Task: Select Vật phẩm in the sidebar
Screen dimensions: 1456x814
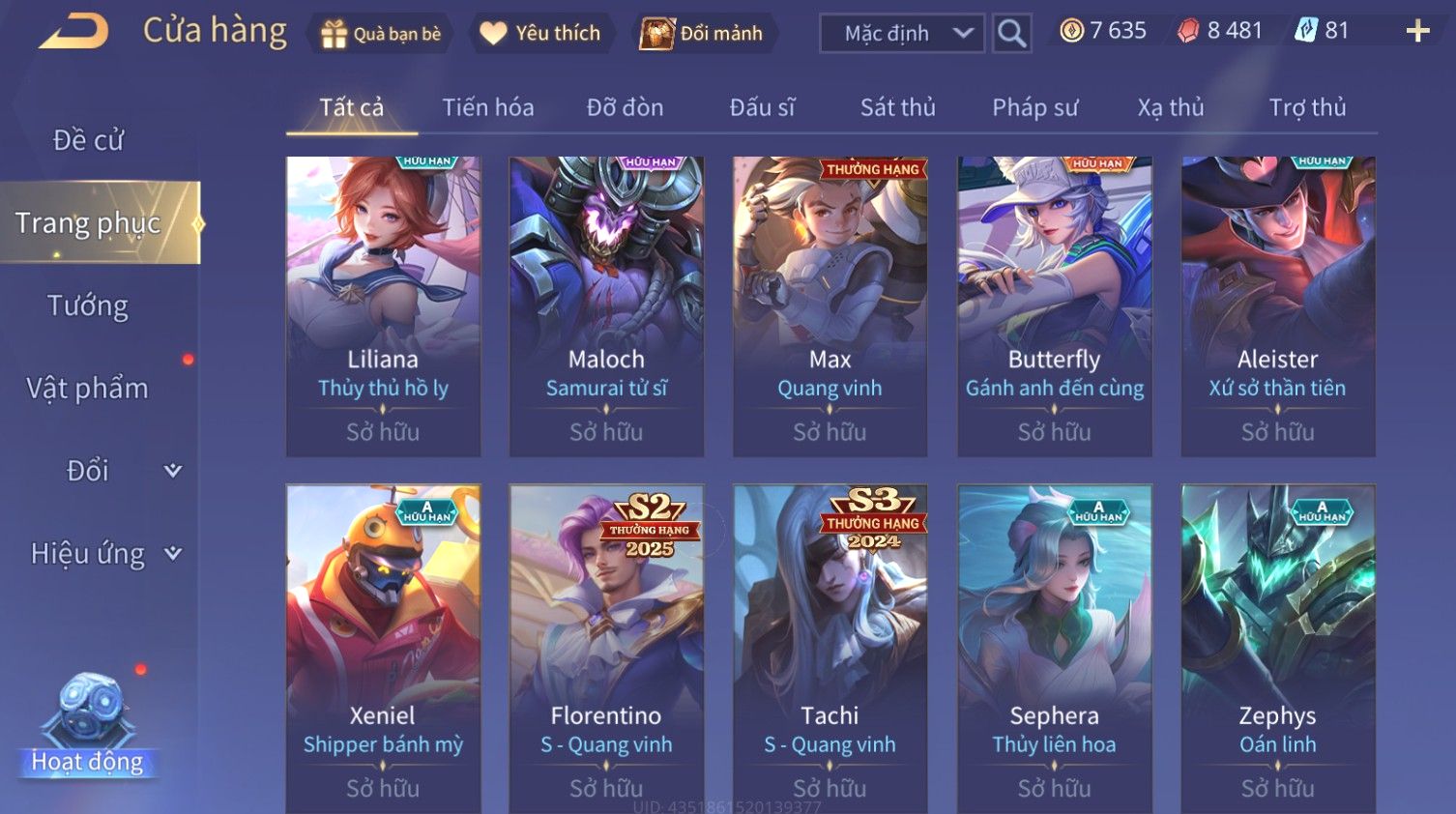Action: (x=88, y=389)
